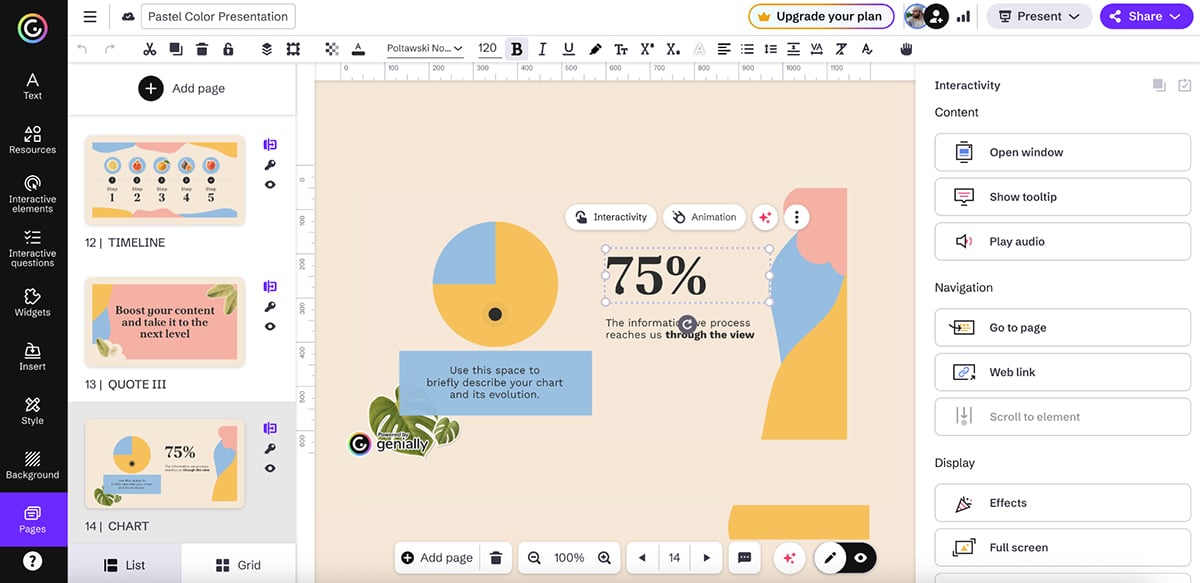Hide slide 13 using its eye visibility icon
Screen dimensions: 1200x583
coord(270,325)
